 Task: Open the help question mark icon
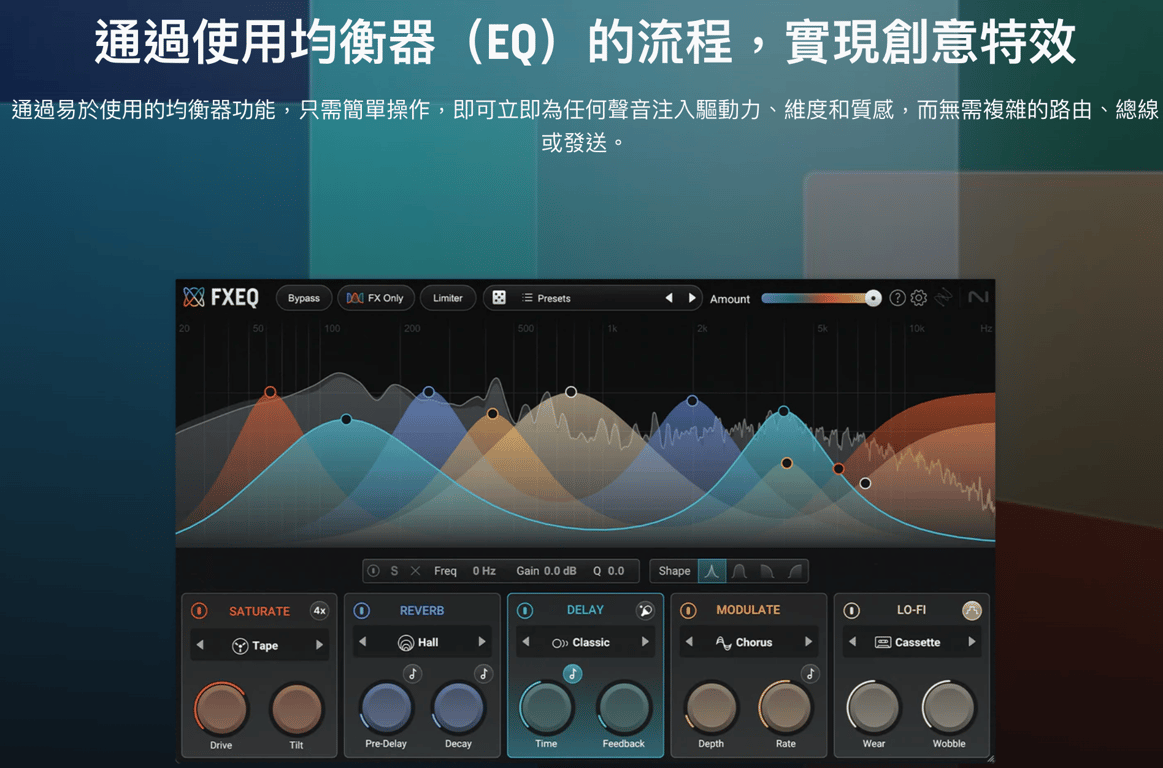point(897,298)
